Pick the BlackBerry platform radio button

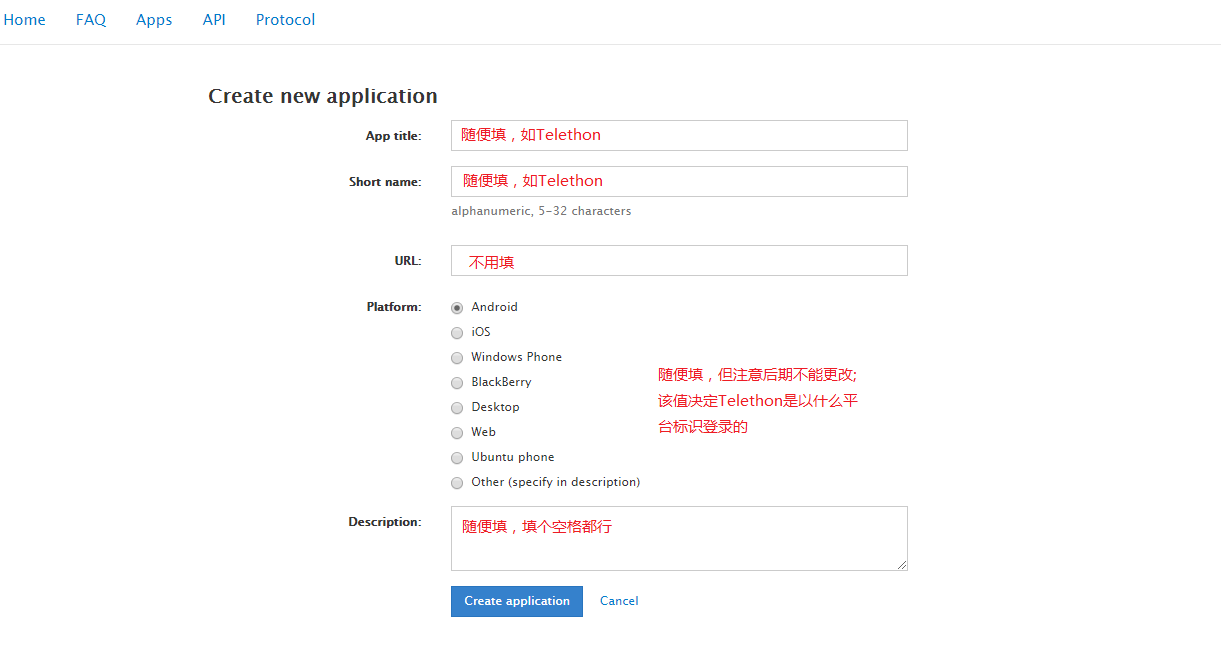tap(457, 383)
